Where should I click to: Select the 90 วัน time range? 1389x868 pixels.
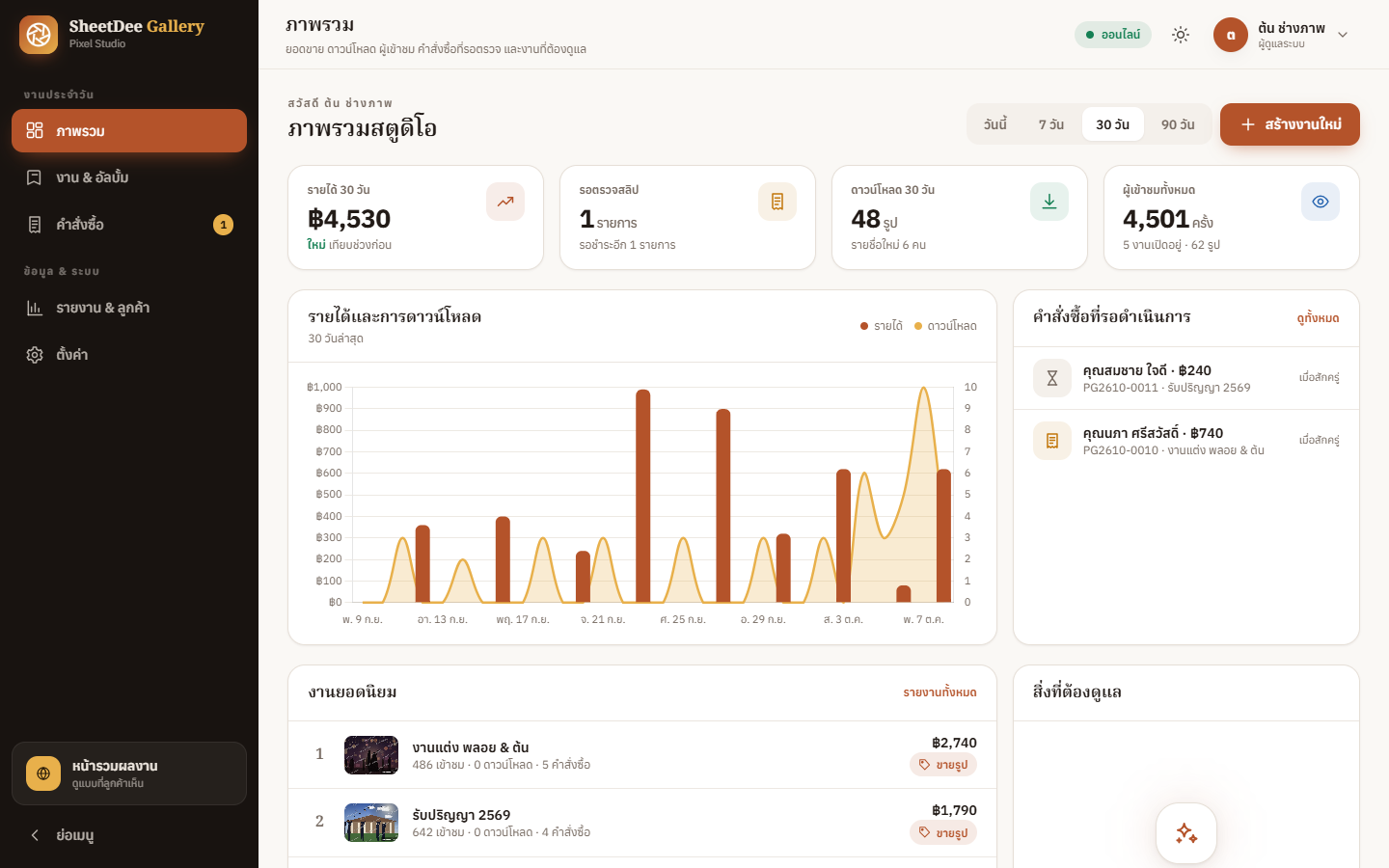click(x=1178, y=124)
